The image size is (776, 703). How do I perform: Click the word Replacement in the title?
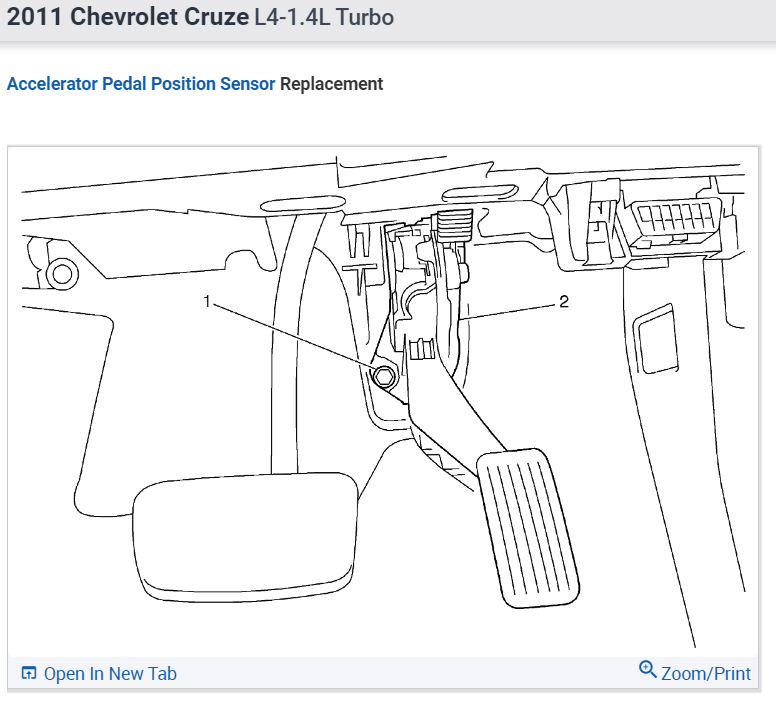(332, 84)
